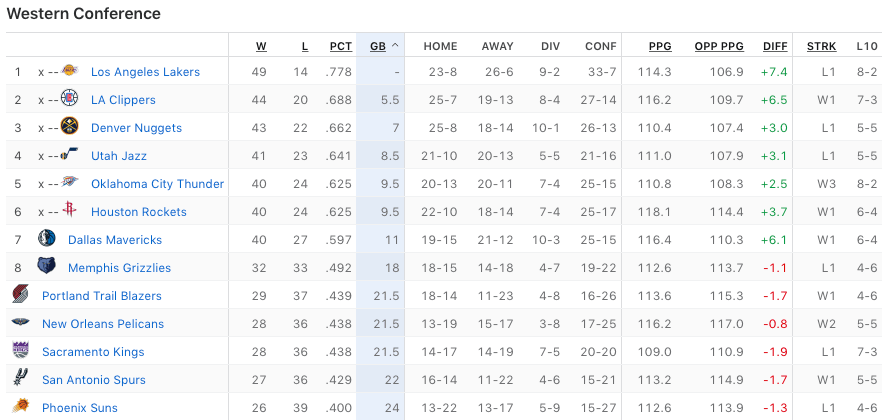Open the New Orleans Pelicans team link
892x420 pixels.
click(103, 324)
